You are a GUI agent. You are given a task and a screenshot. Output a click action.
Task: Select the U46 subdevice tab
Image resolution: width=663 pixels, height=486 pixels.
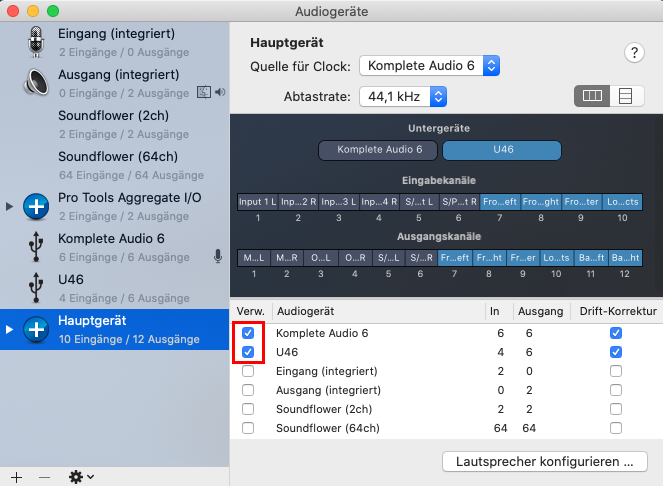click(502, 150)
